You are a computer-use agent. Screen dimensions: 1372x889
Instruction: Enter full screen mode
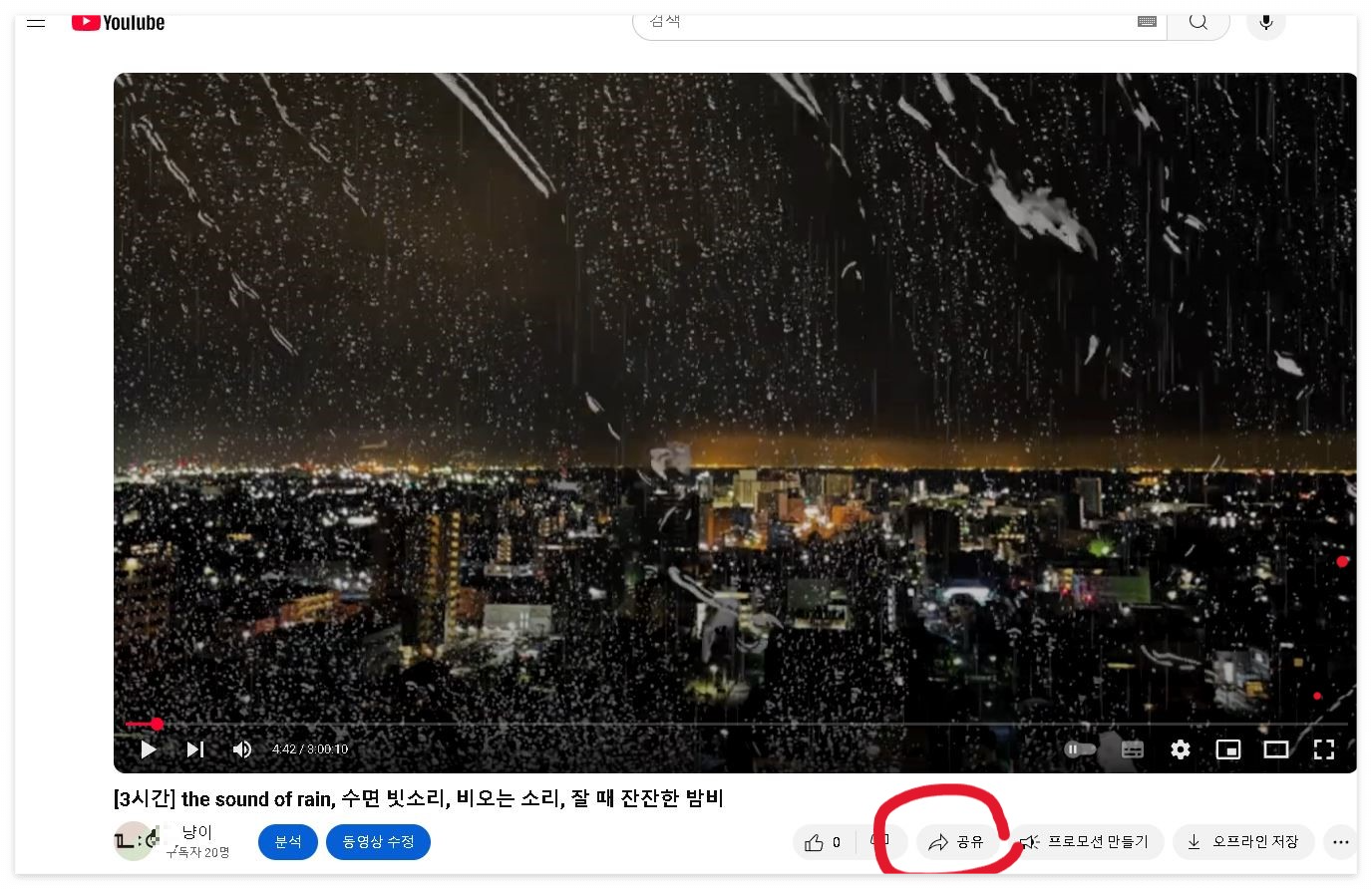click(x=1324, y=749)
